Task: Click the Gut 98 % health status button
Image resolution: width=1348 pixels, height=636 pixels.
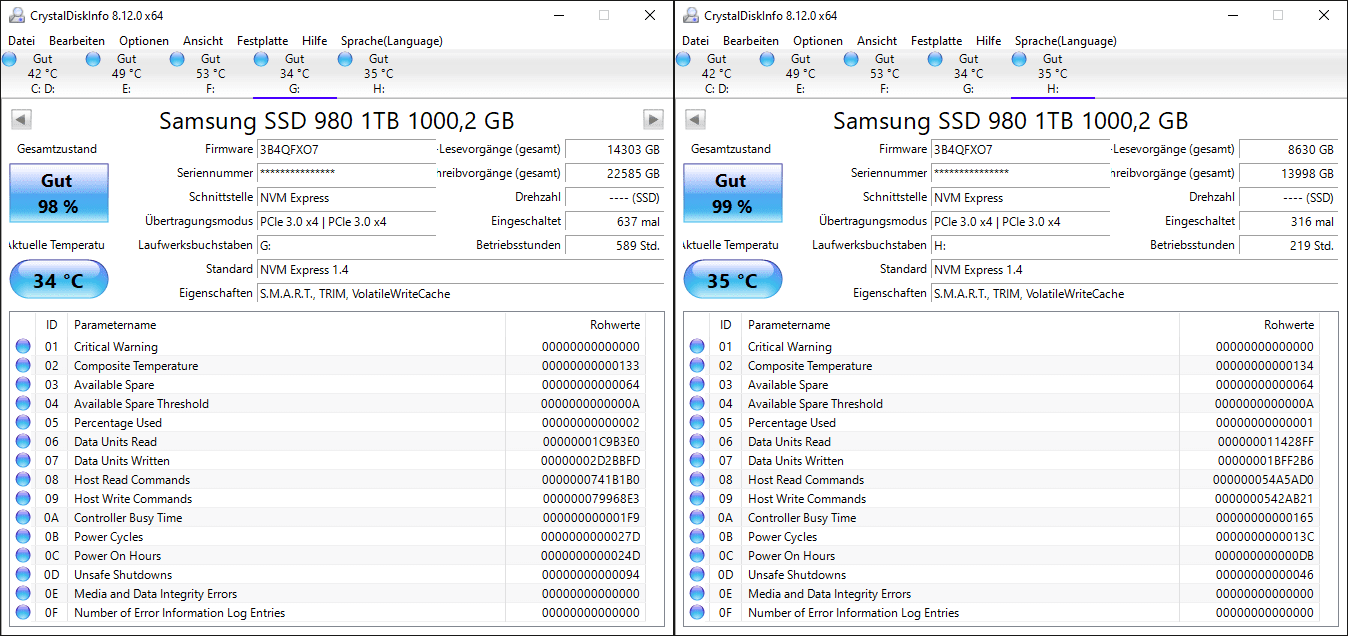Action: tap(57, 193)
